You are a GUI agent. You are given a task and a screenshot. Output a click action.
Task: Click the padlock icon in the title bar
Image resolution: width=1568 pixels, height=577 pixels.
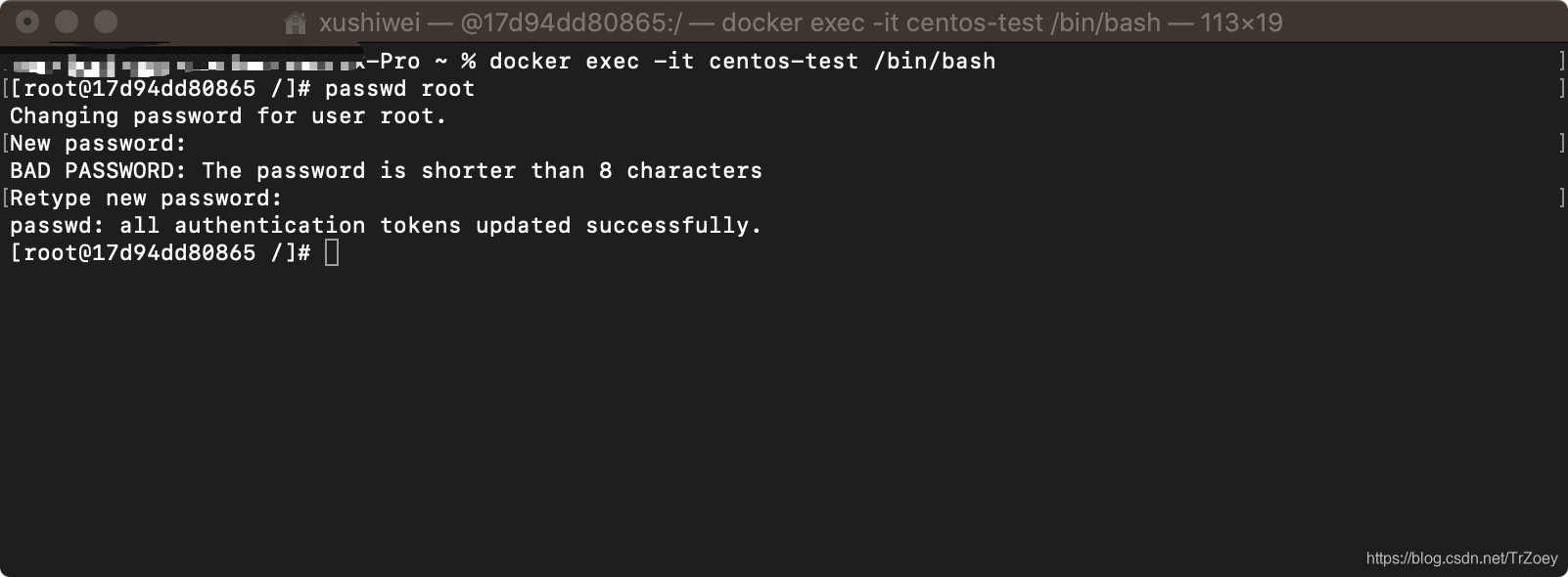(x=296, y=22)
